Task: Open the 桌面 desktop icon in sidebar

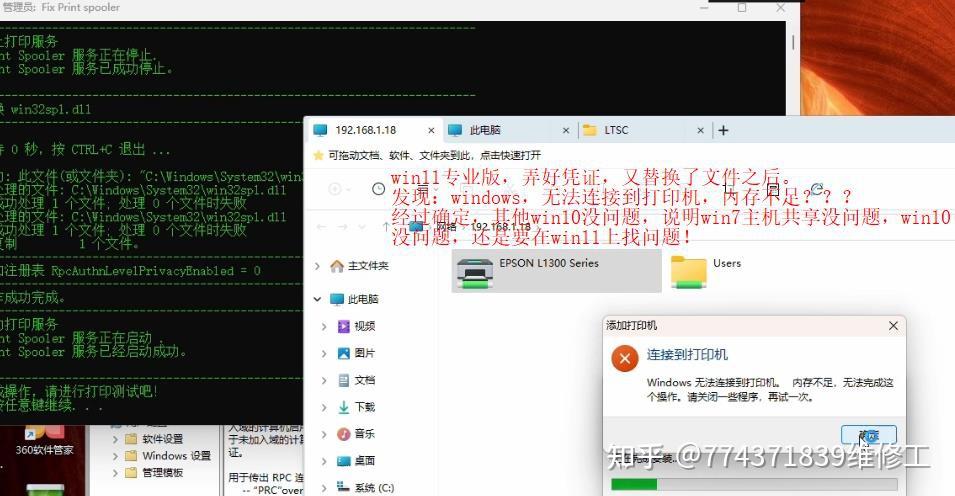Action: tap(344, 461)
